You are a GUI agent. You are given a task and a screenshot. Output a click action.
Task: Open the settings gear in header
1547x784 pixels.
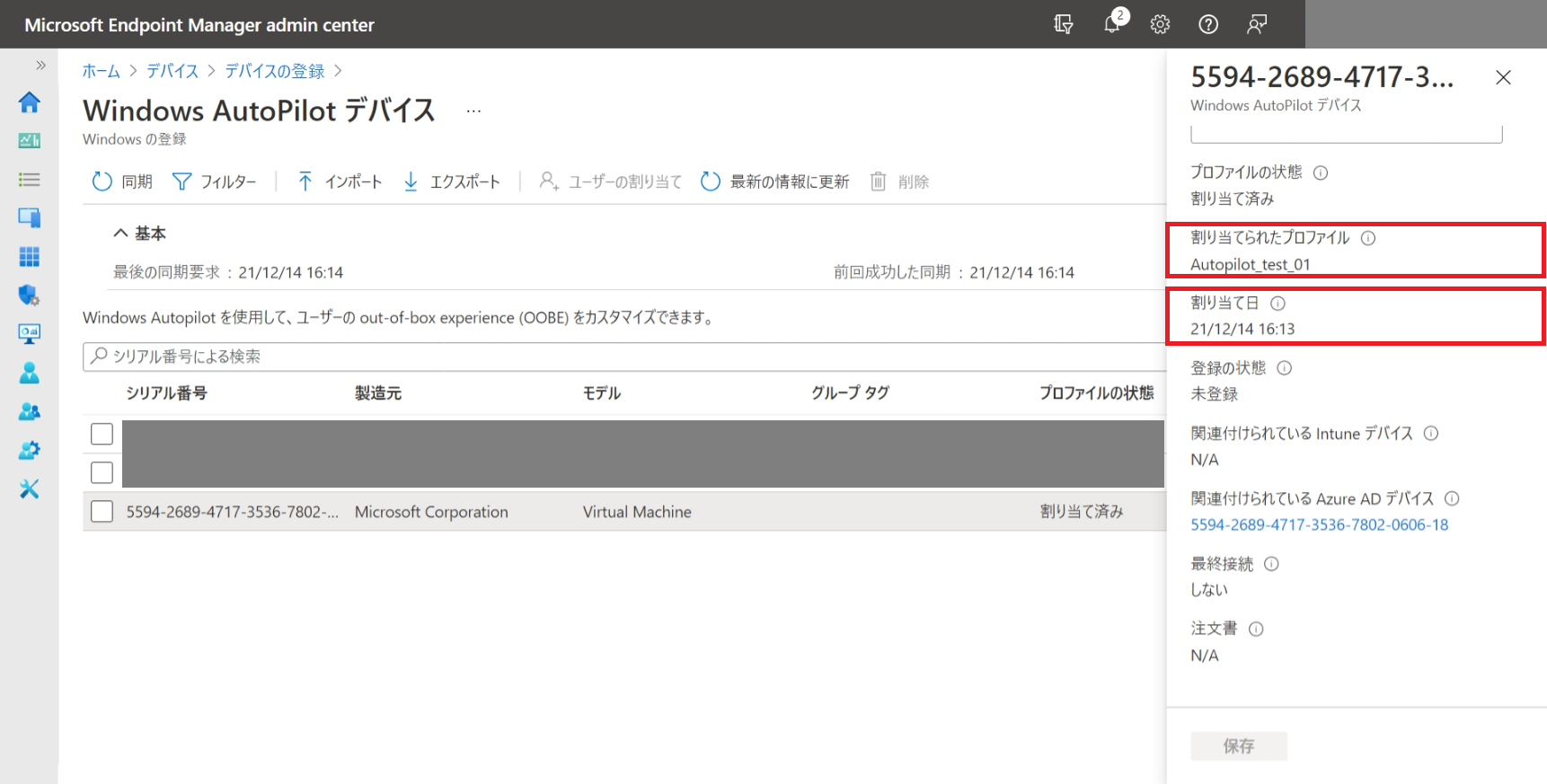1160,24
